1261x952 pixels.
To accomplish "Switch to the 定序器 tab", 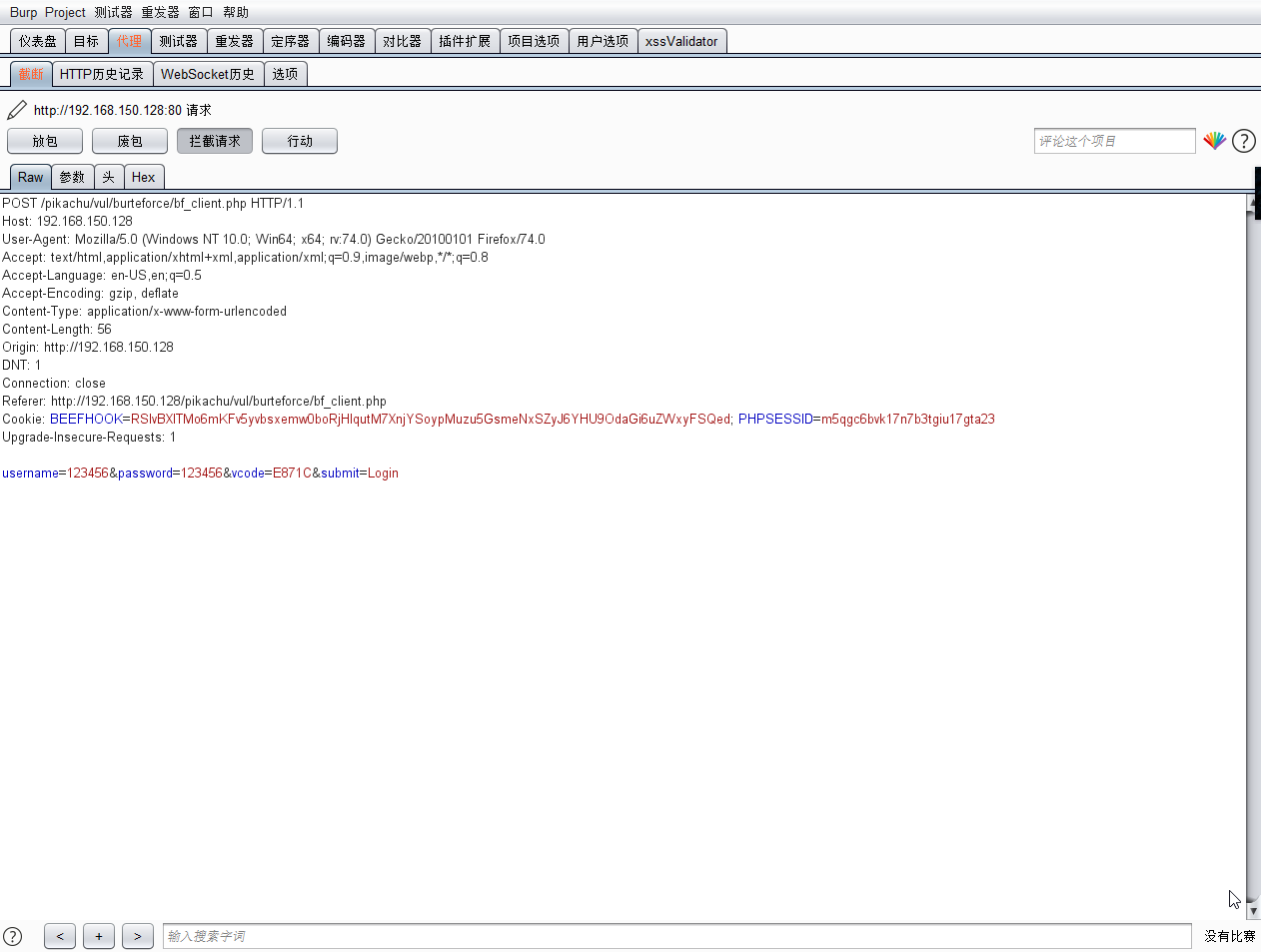I will coord(290,41).
